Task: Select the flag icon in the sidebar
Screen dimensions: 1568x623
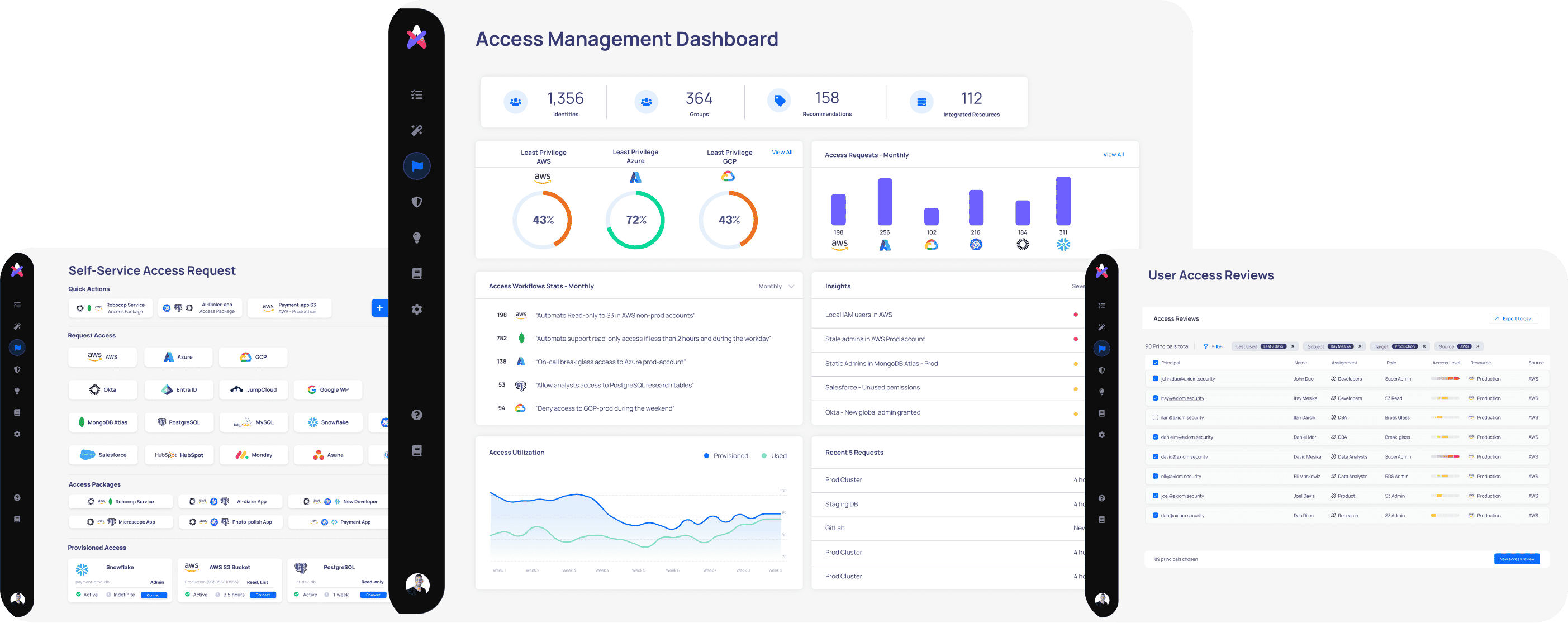Action: (417, 165)
